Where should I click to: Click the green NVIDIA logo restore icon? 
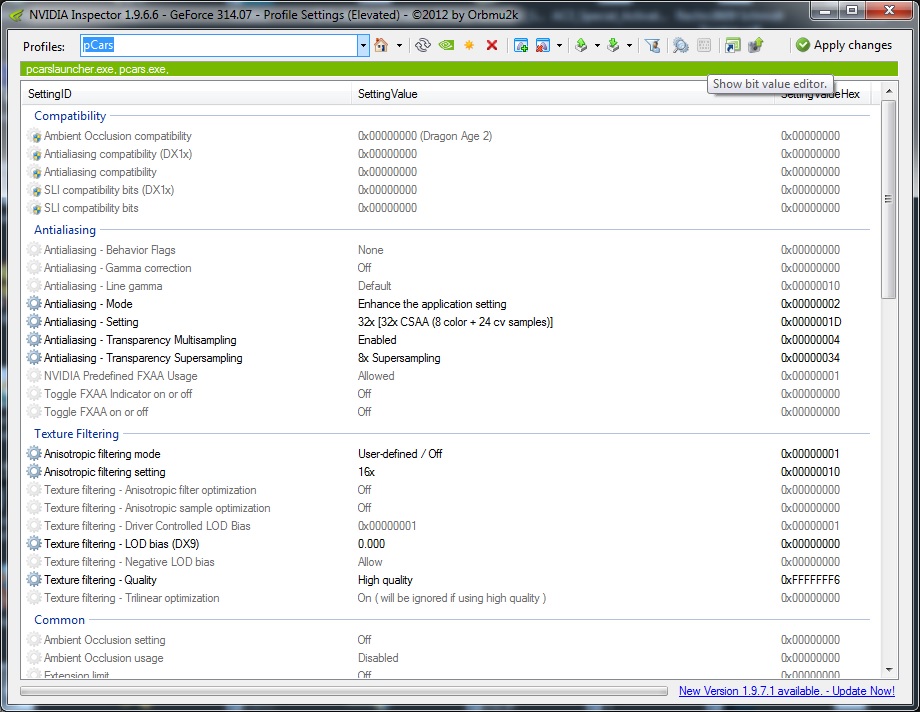point(447,45)
